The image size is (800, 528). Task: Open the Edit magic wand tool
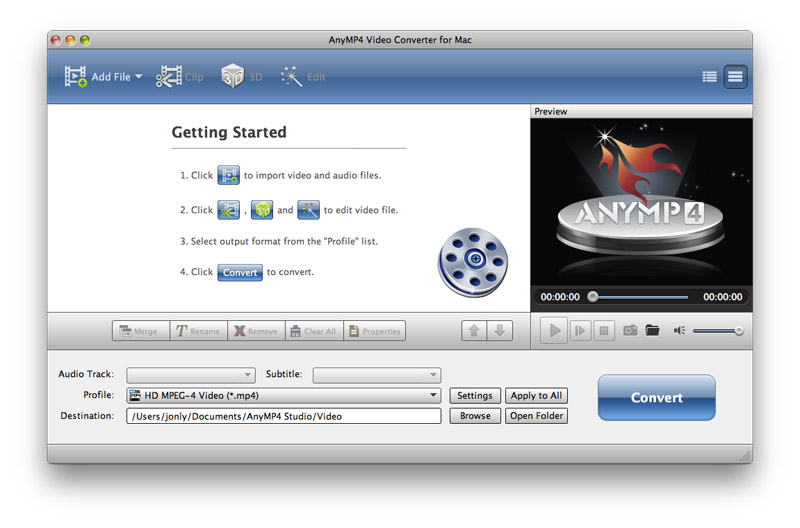[x=303, y=77]
